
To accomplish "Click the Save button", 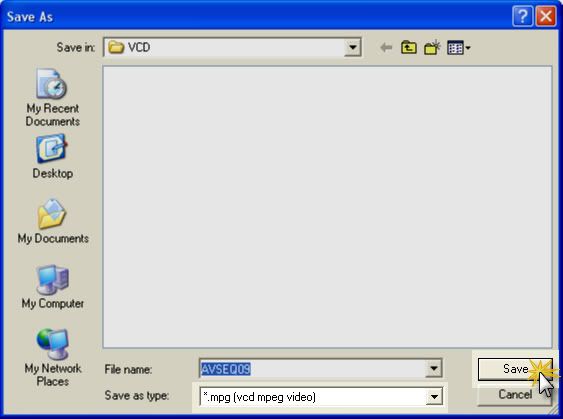I will pyautogui.click(x=515, y=369).
